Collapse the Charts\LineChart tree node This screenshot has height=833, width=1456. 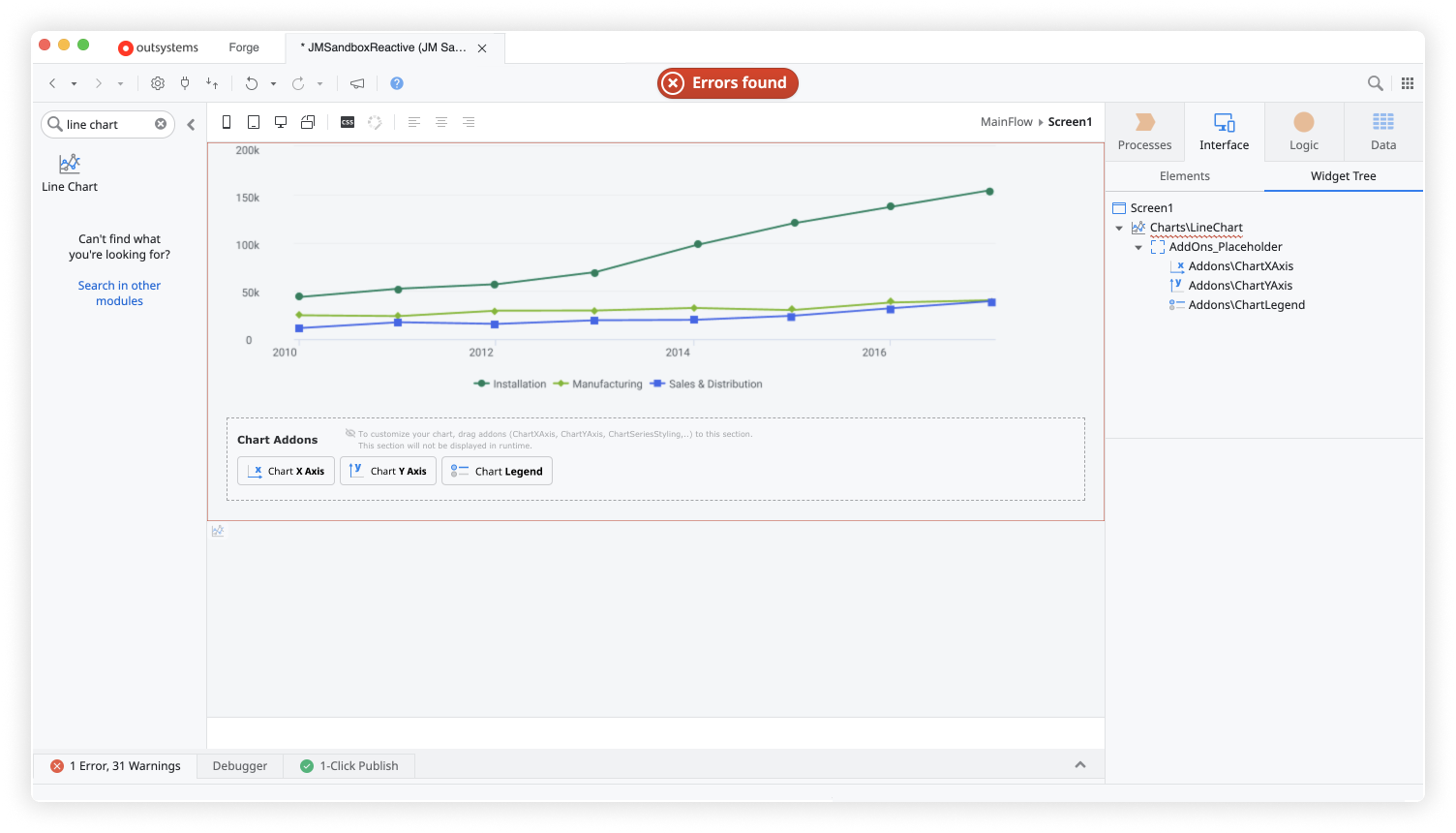coord(1119,229)
